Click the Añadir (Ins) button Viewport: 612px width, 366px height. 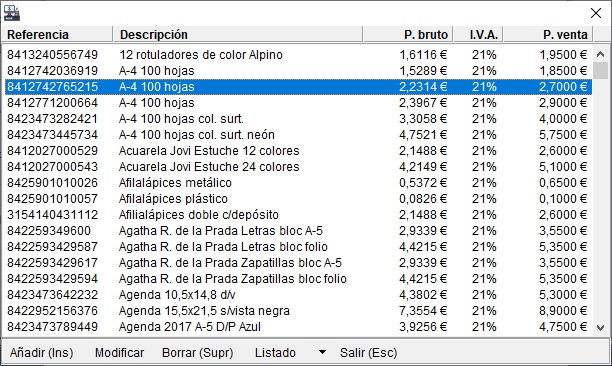41,352
